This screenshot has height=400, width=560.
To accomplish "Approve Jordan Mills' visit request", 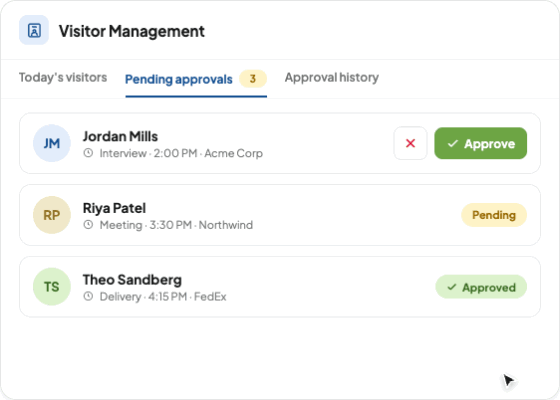I will [481, 143].
